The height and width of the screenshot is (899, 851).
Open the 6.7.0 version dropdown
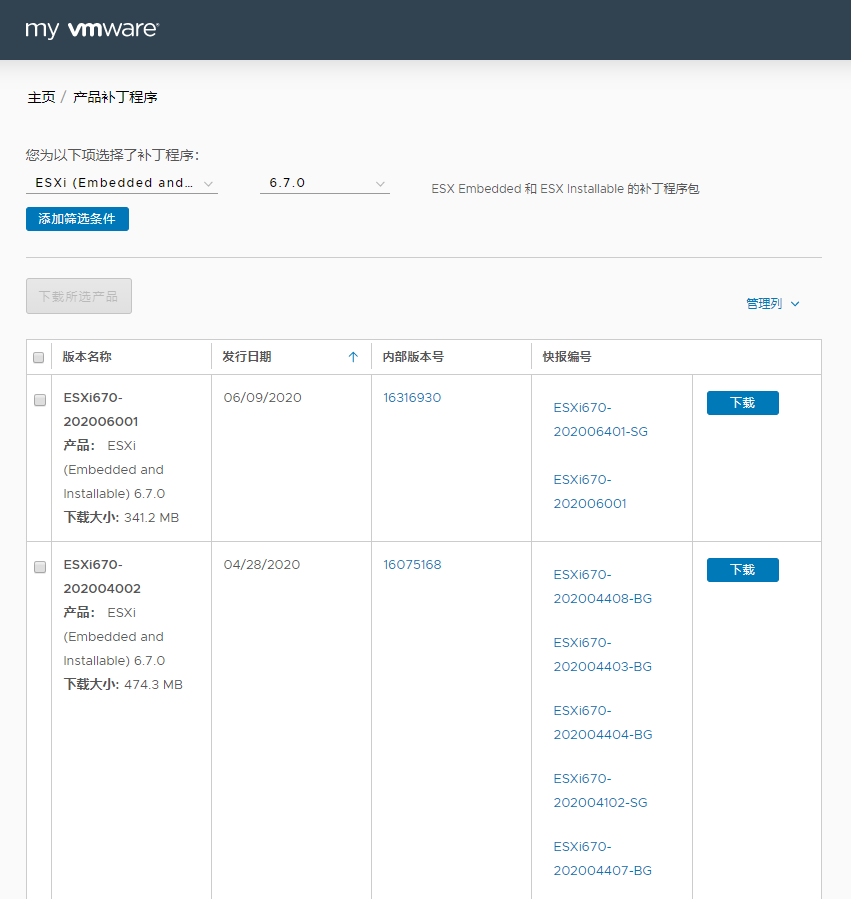tap(325, 183)
